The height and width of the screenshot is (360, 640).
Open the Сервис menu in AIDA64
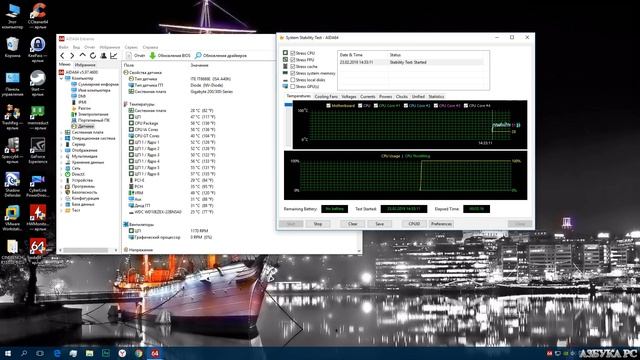click(131, 47)
